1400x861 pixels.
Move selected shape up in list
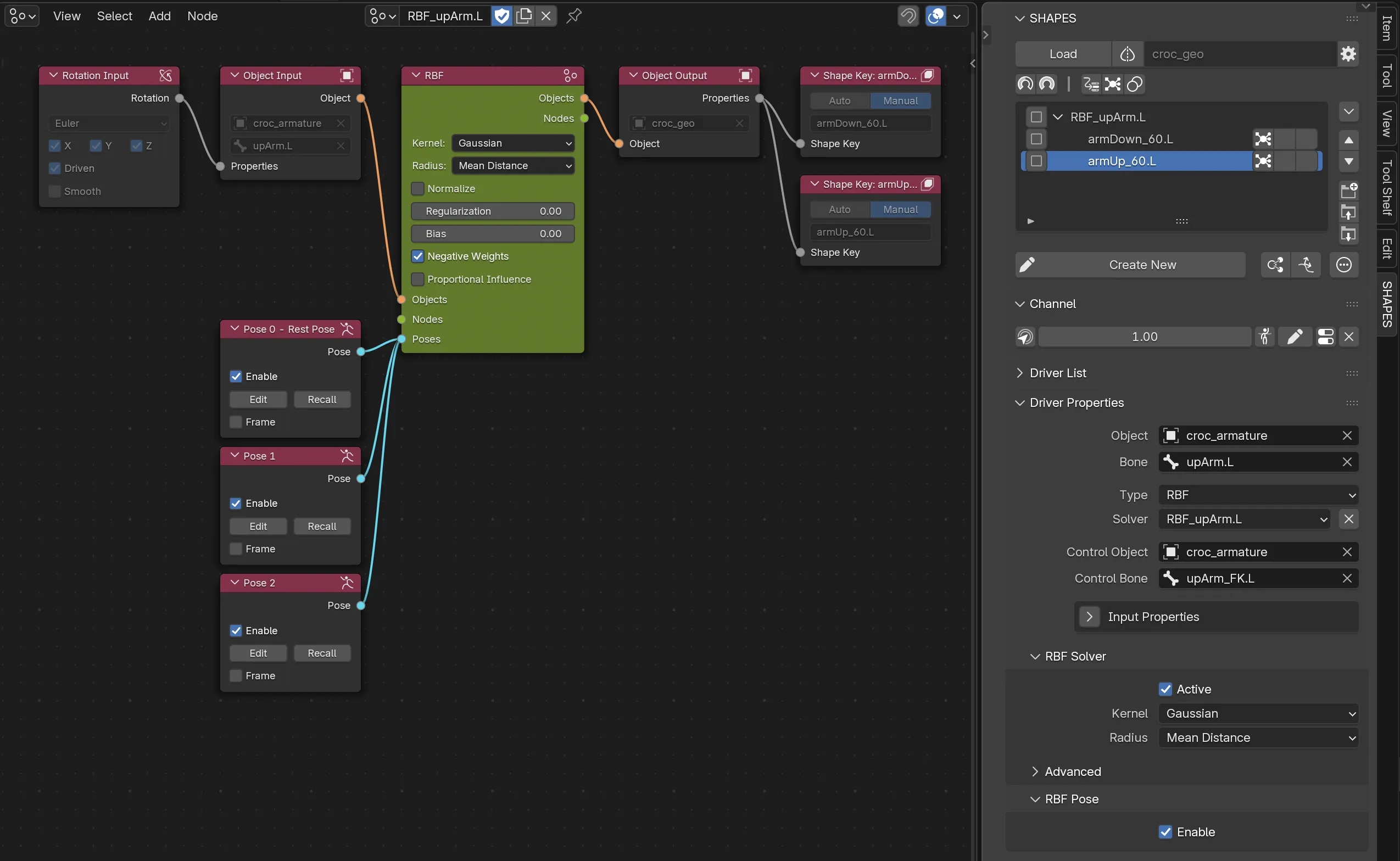1348,140
